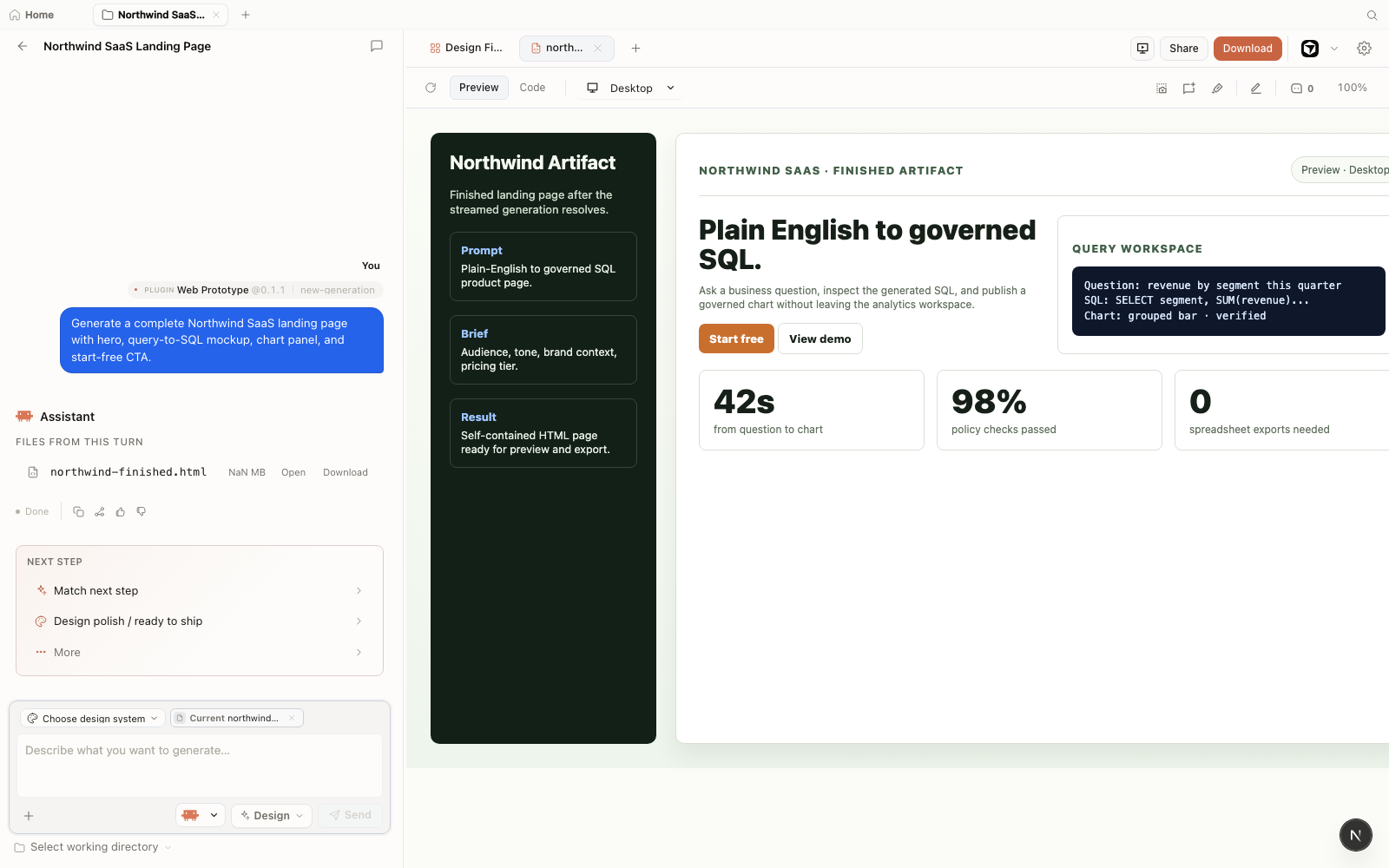Go to the Home tab
This screenshot has height=868, width=1389.
point(32,15)
